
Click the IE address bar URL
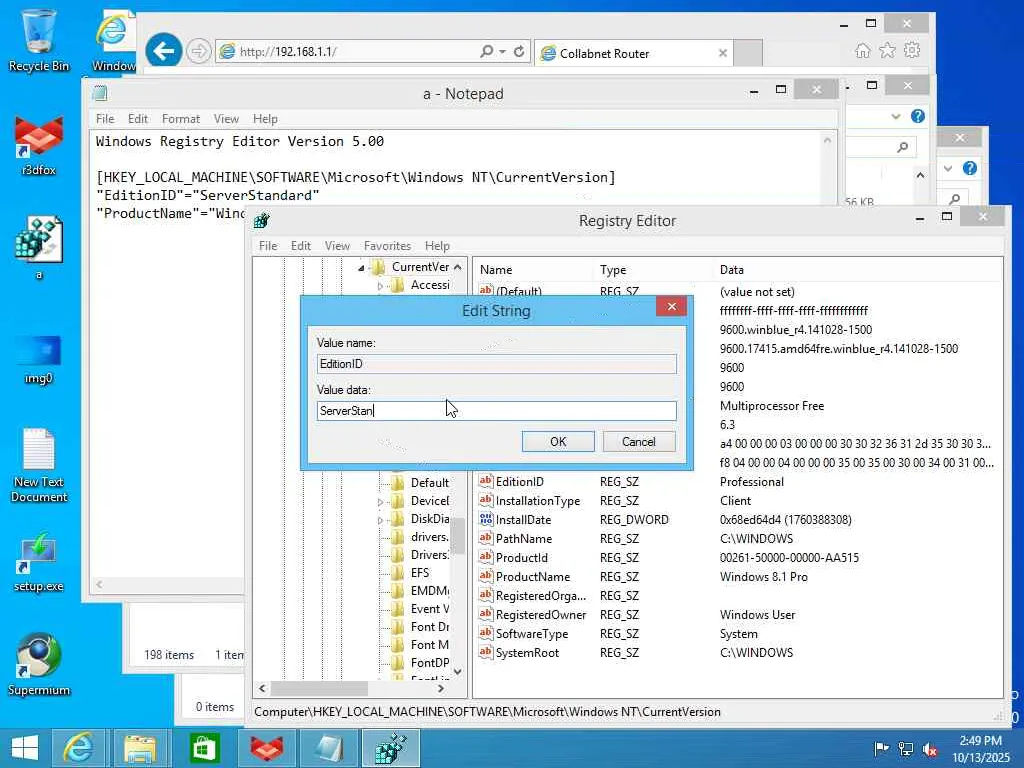287,52
